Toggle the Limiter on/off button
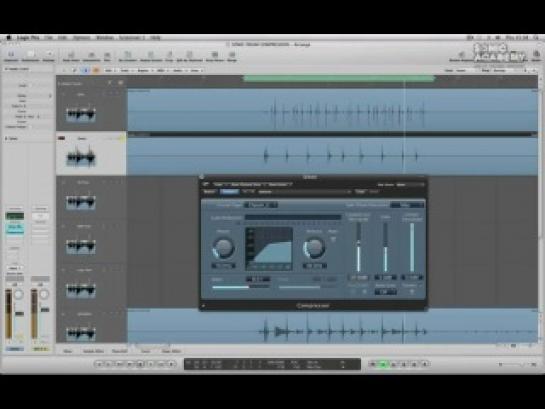The image size is (545, 409). pyautogui.click(x=412, y=292)
